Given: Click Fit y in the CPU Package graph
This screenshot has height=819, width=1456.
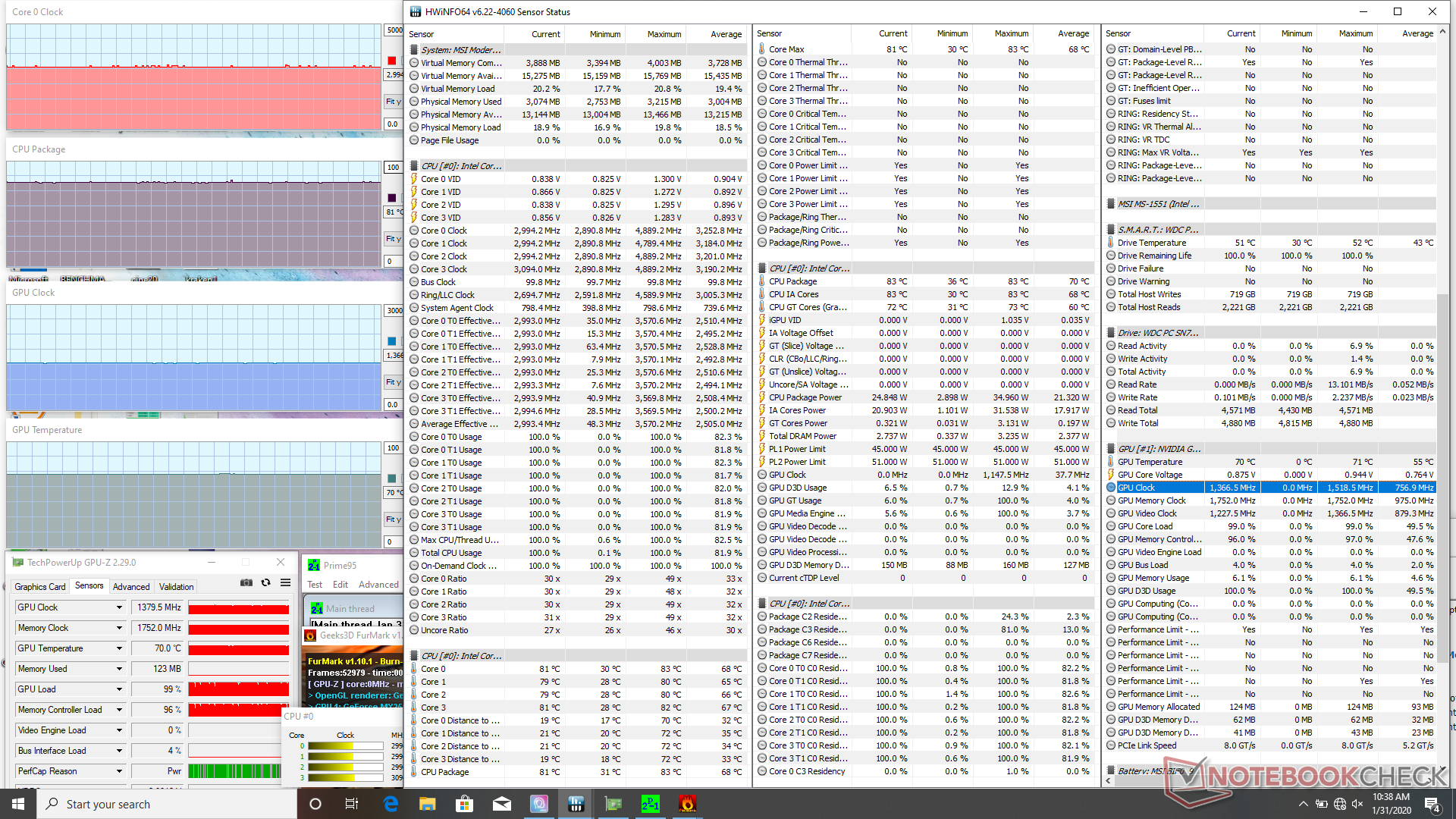Looking at the screenshot, I should [393, 239].
